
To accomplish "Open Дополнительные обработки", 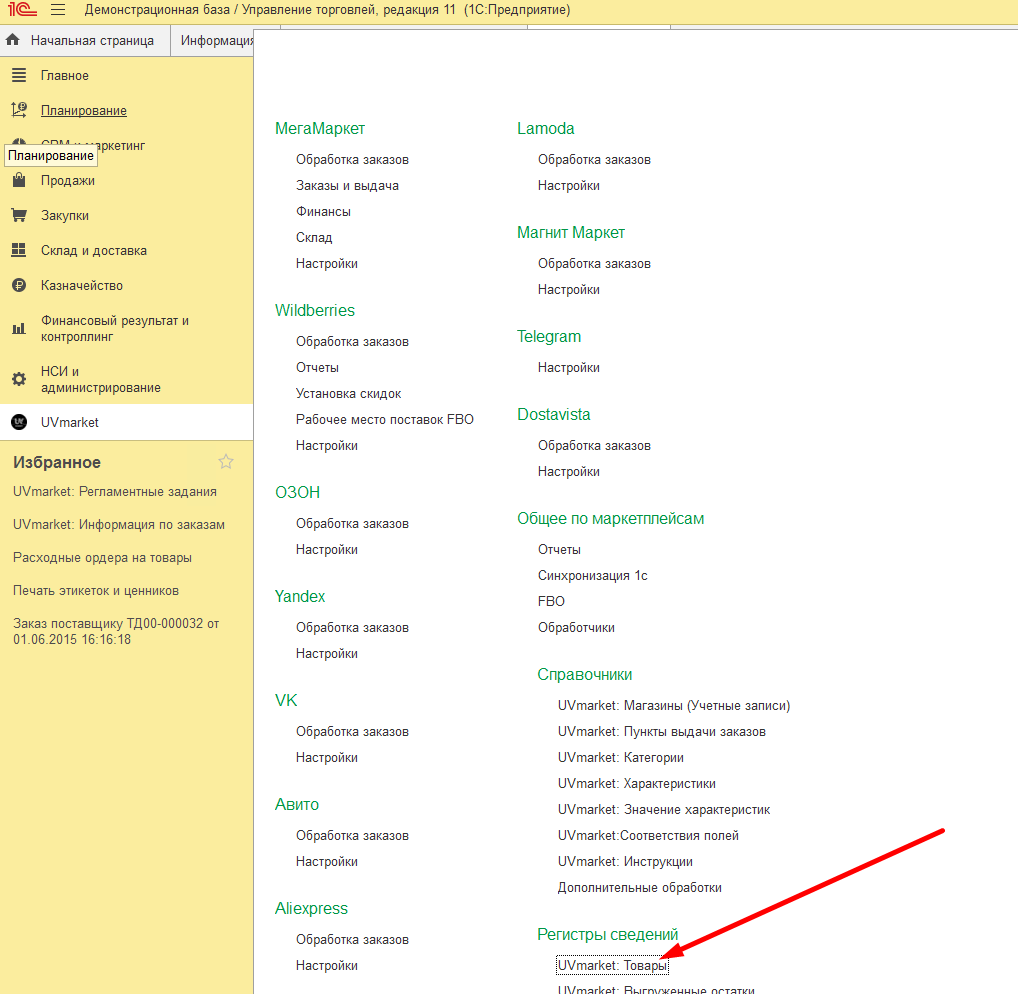I will click(639, 887).
